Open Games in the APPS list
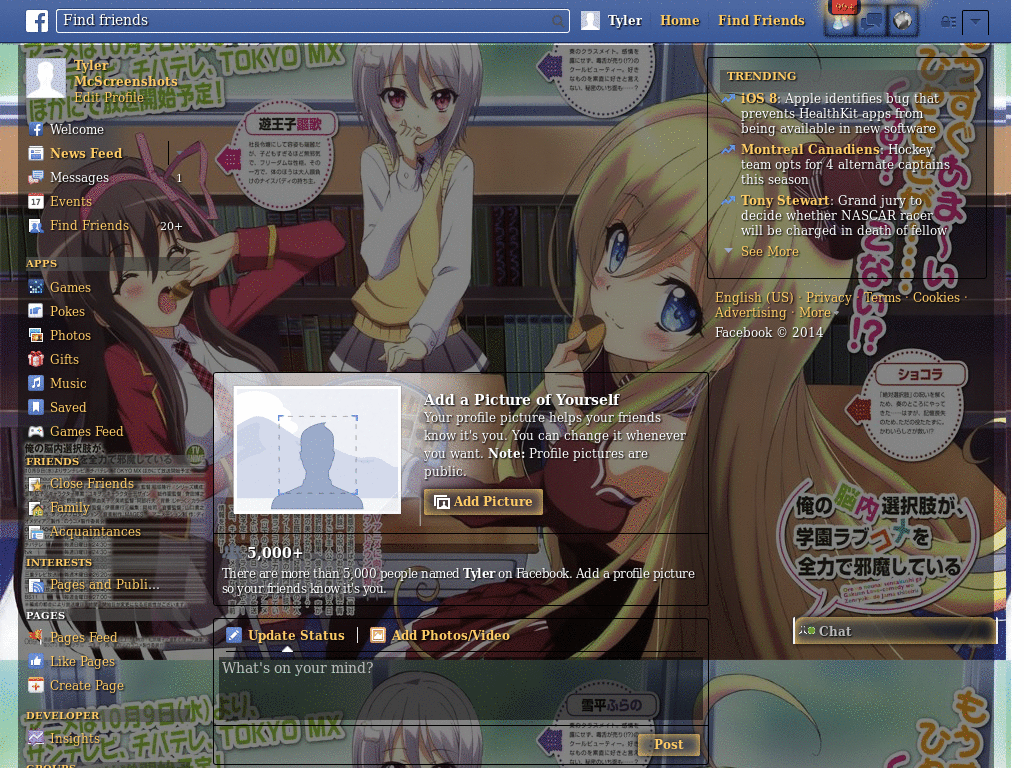The image size is (1024, 768). [70, 287]
